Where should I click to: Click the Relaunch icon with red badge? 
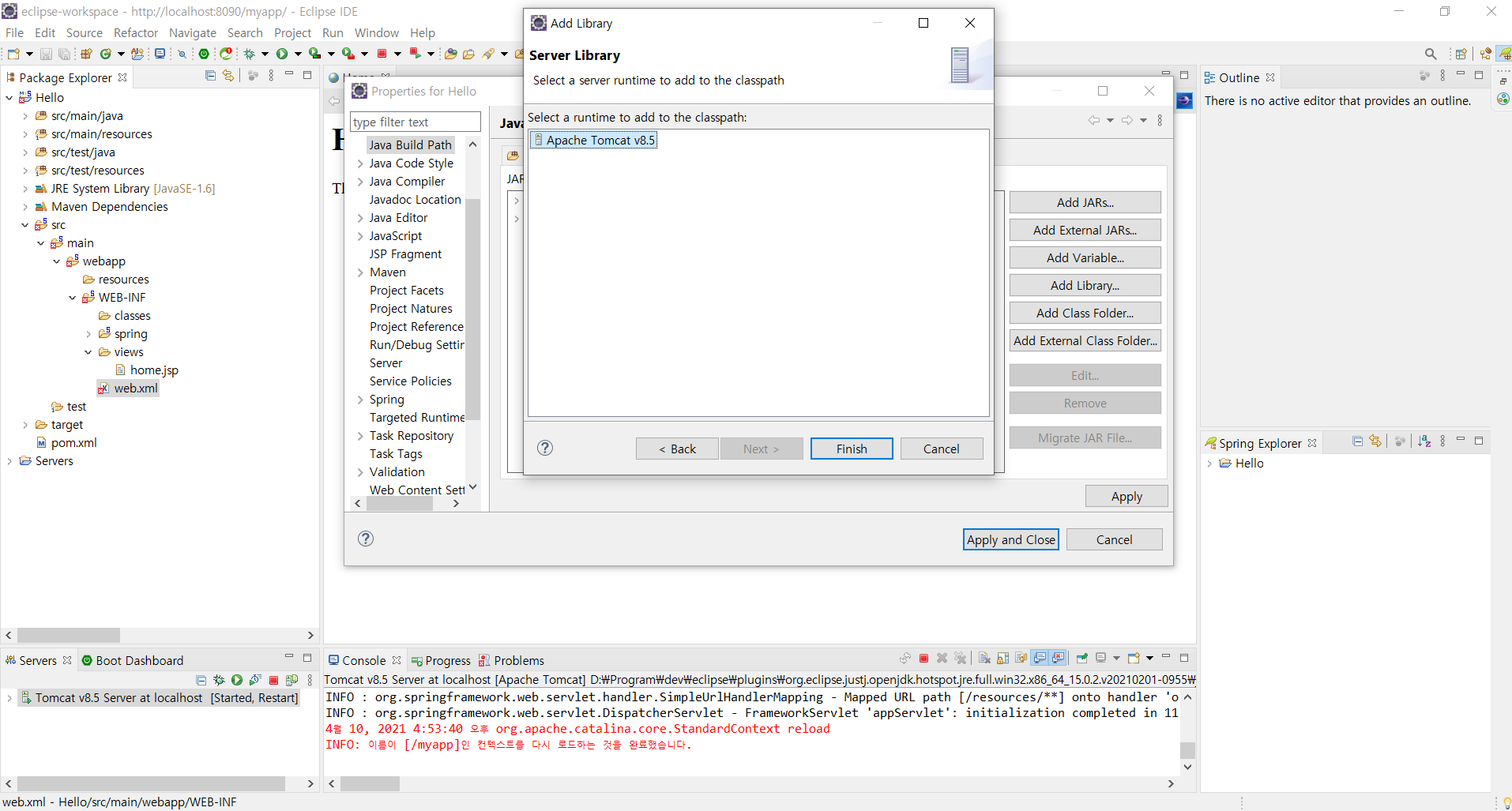tap(226, 54)
